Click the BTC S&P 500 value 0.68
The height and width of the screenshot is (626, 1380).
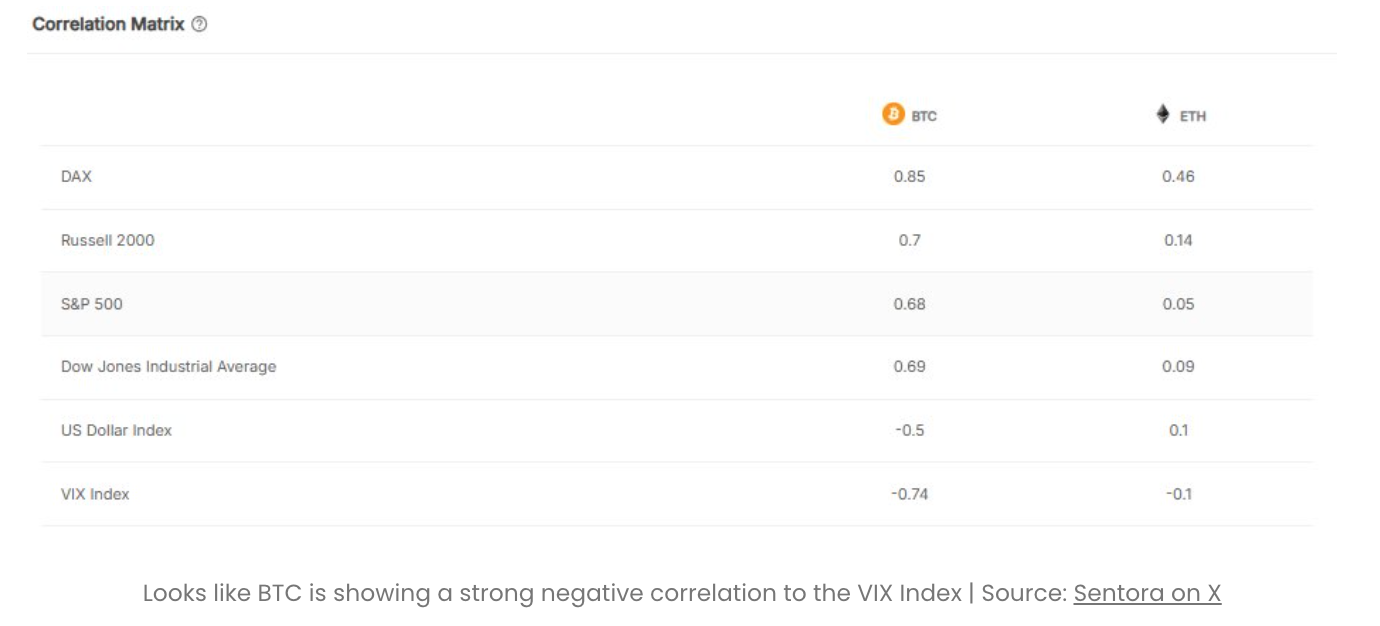[x=909, y=303]
